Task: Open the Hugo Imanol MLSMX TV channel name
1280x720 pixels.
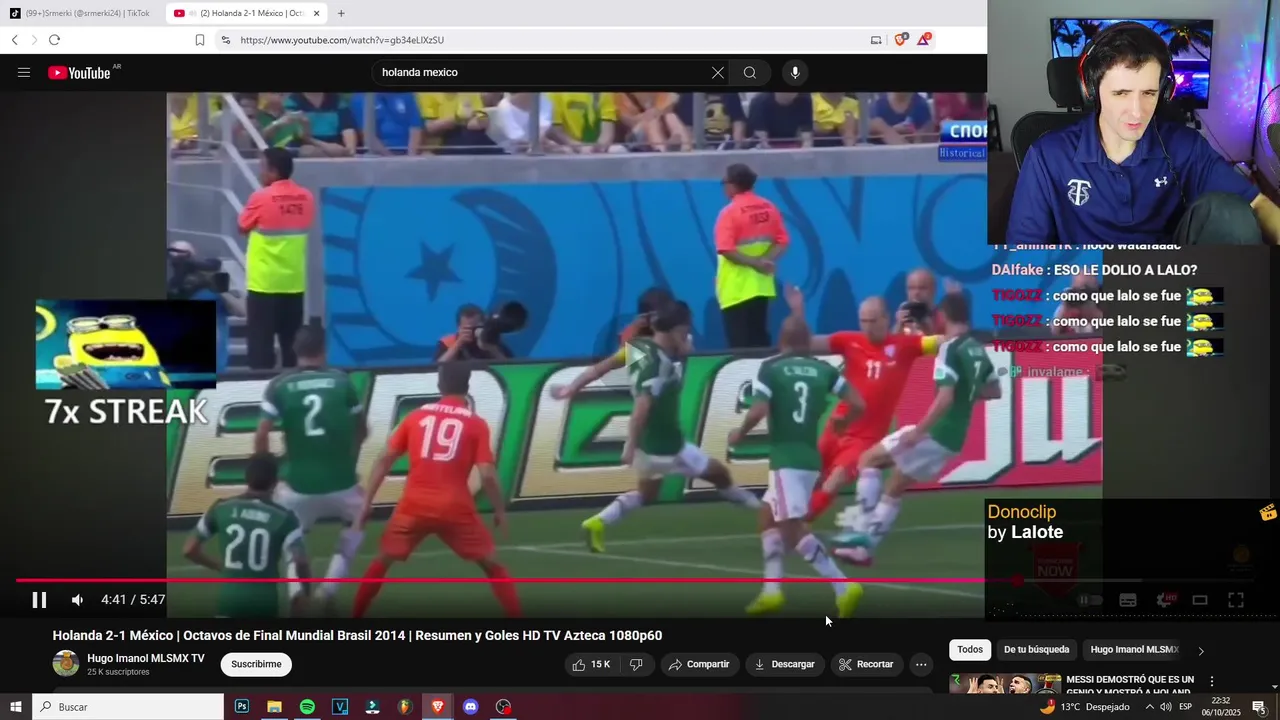Action: tap(146, 658)
